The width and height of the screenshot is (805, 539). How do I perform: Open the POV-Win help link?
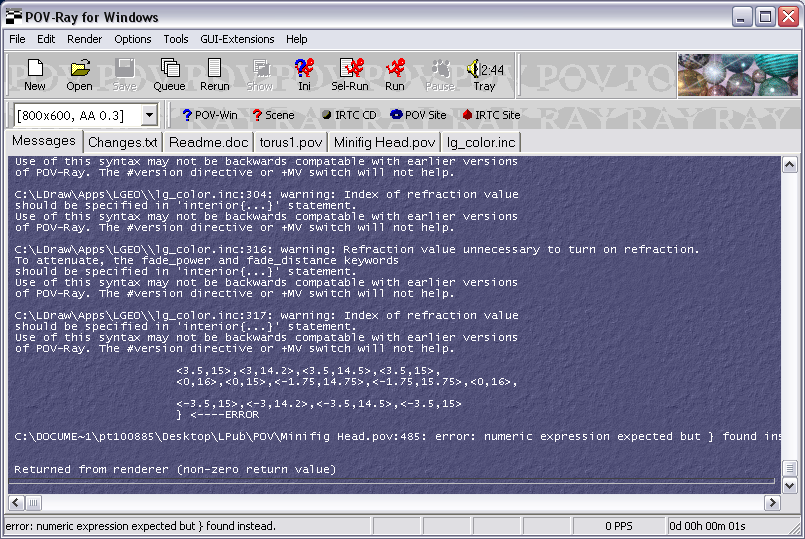(210, 115)
